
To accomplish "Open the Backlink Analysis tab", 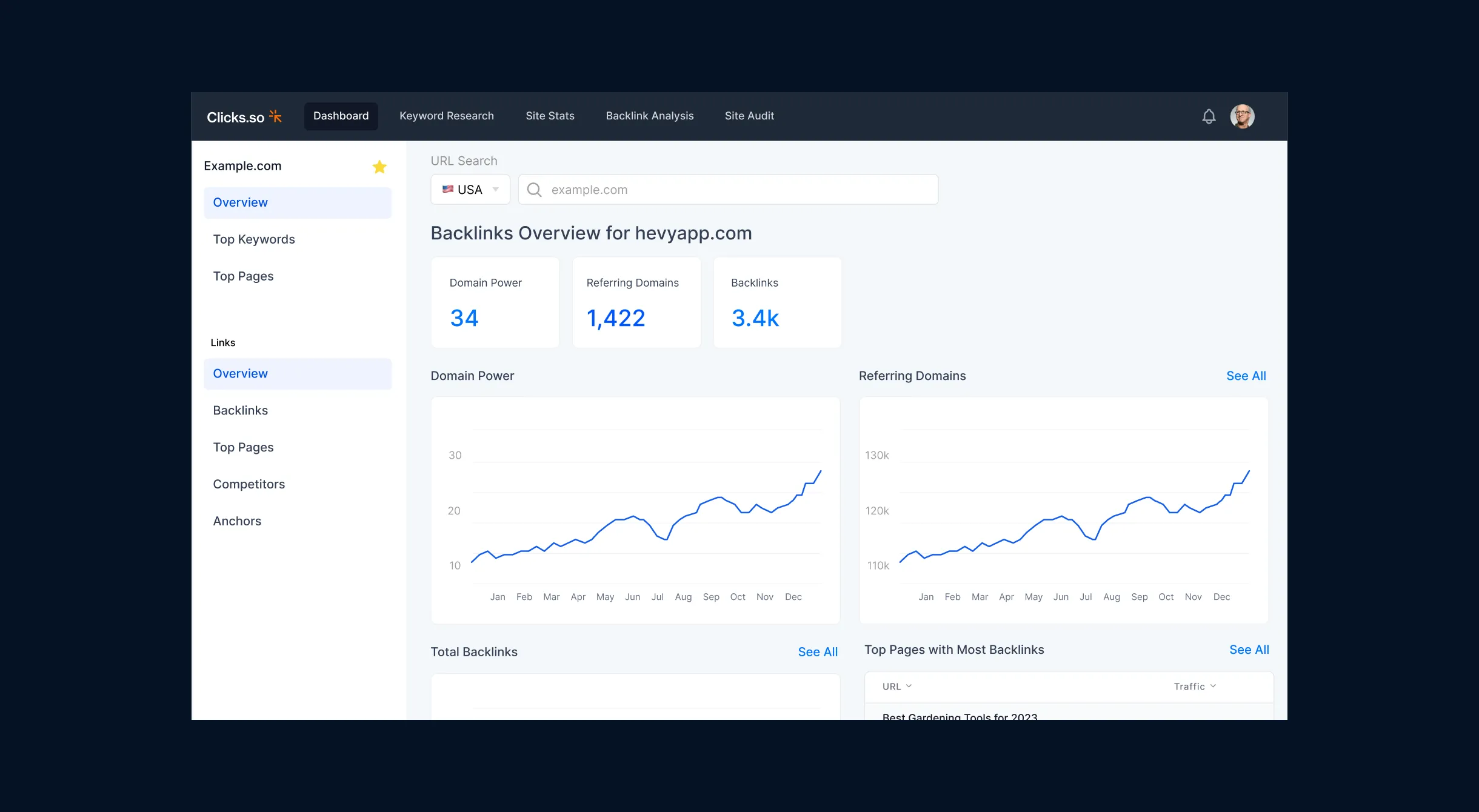I will click(650, 116).
